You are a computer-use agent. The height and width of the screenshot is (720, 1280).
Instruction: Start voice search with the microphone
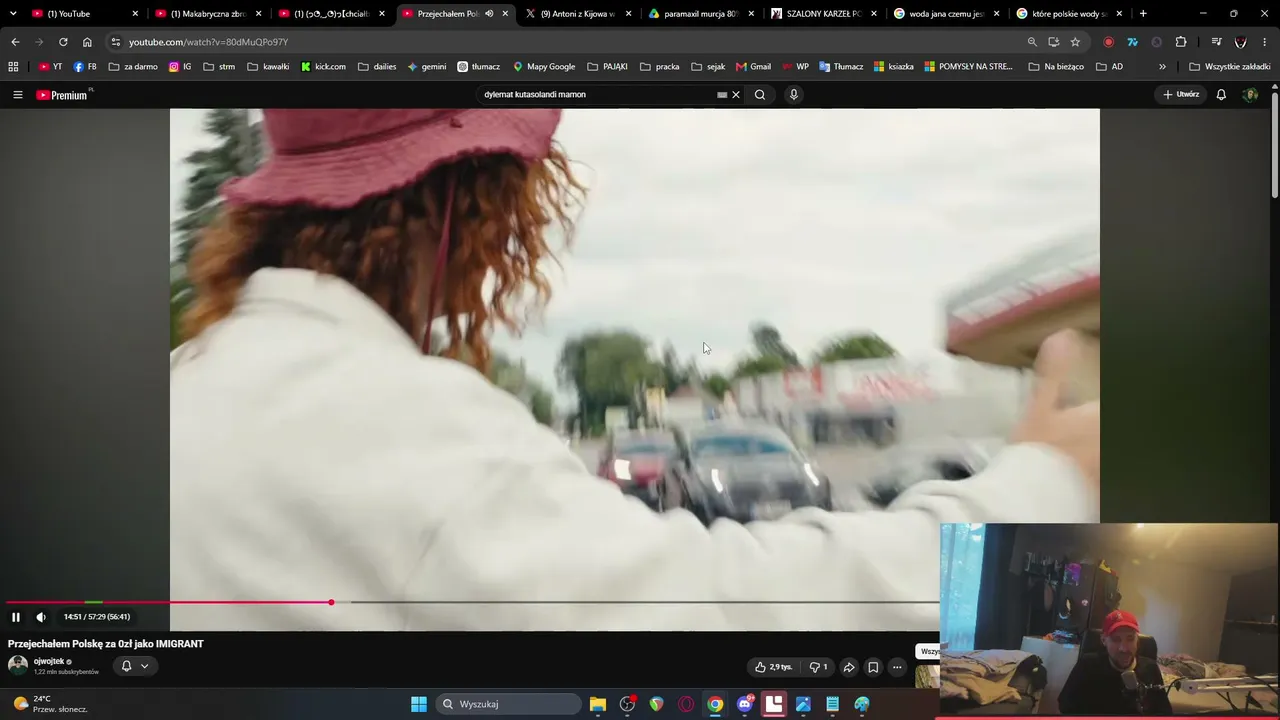[794, 95]
